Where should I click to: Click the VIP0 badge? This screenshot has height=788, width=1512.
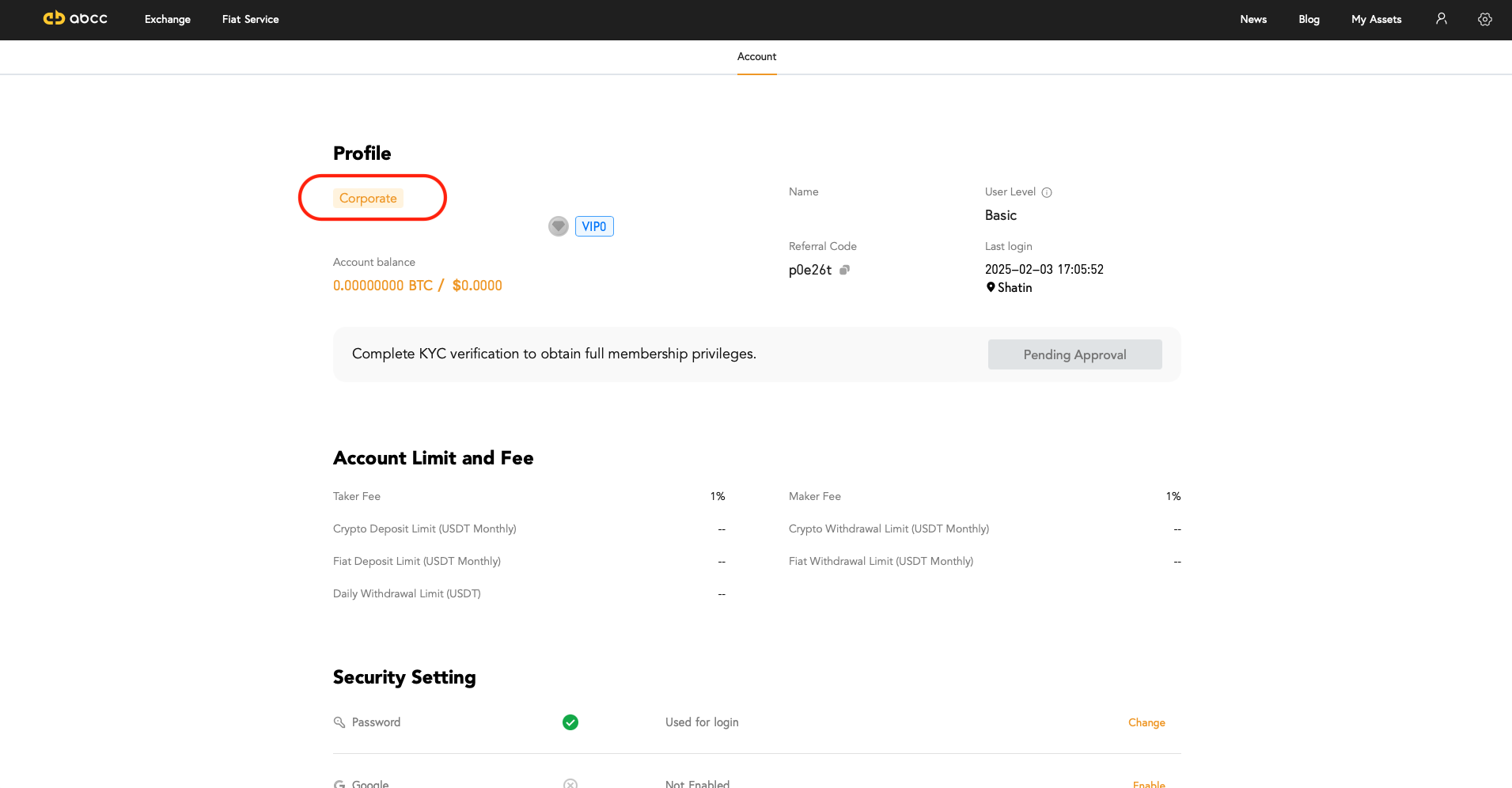click(594, 226)
